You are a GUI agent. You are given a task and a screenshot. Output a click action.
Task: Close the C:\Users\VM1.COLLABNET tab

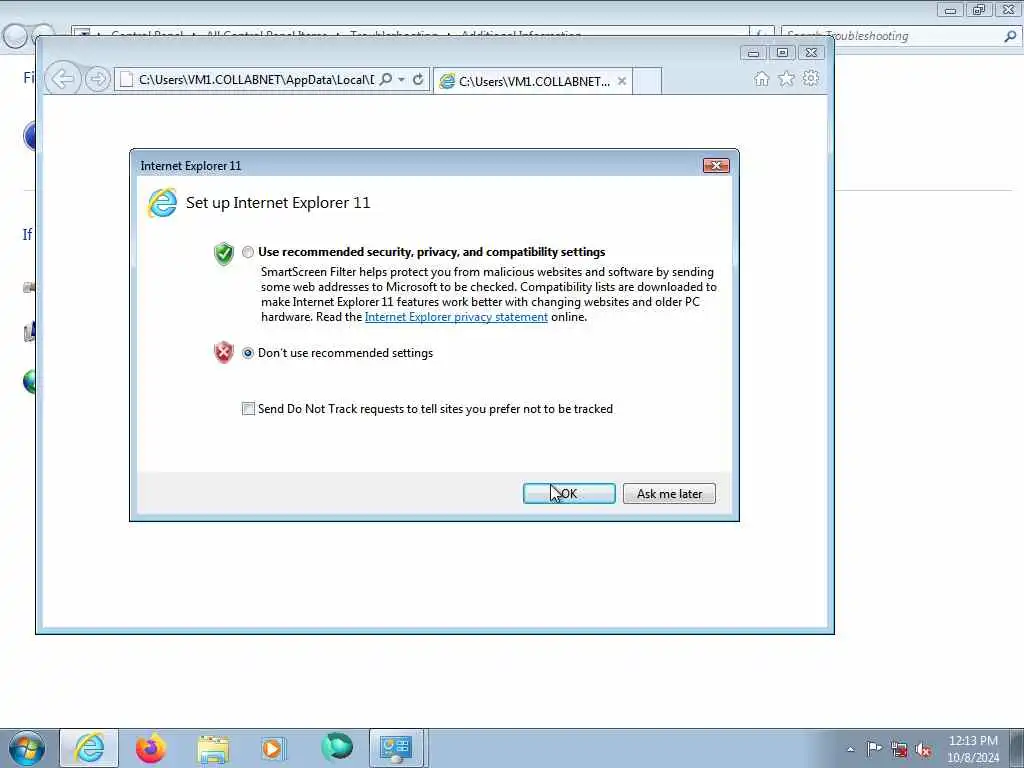[x=622, y=82]
